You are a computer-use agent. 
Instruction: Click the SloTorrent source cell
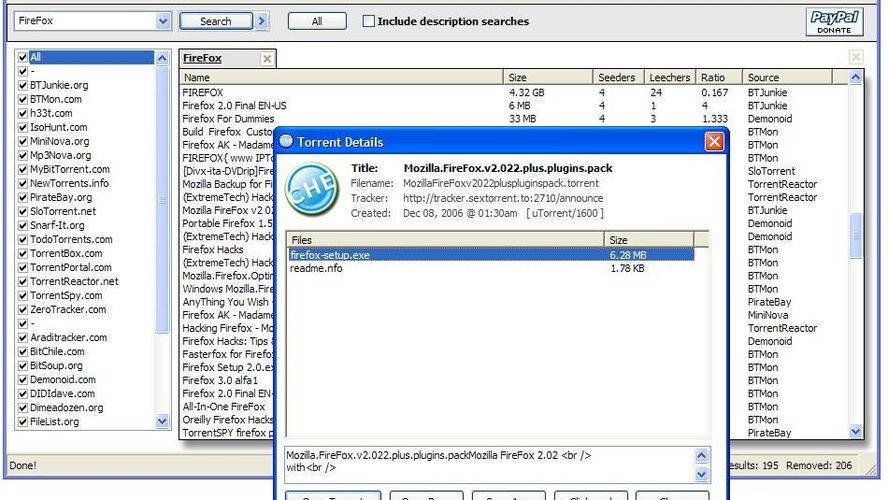[x=771, y=172]
